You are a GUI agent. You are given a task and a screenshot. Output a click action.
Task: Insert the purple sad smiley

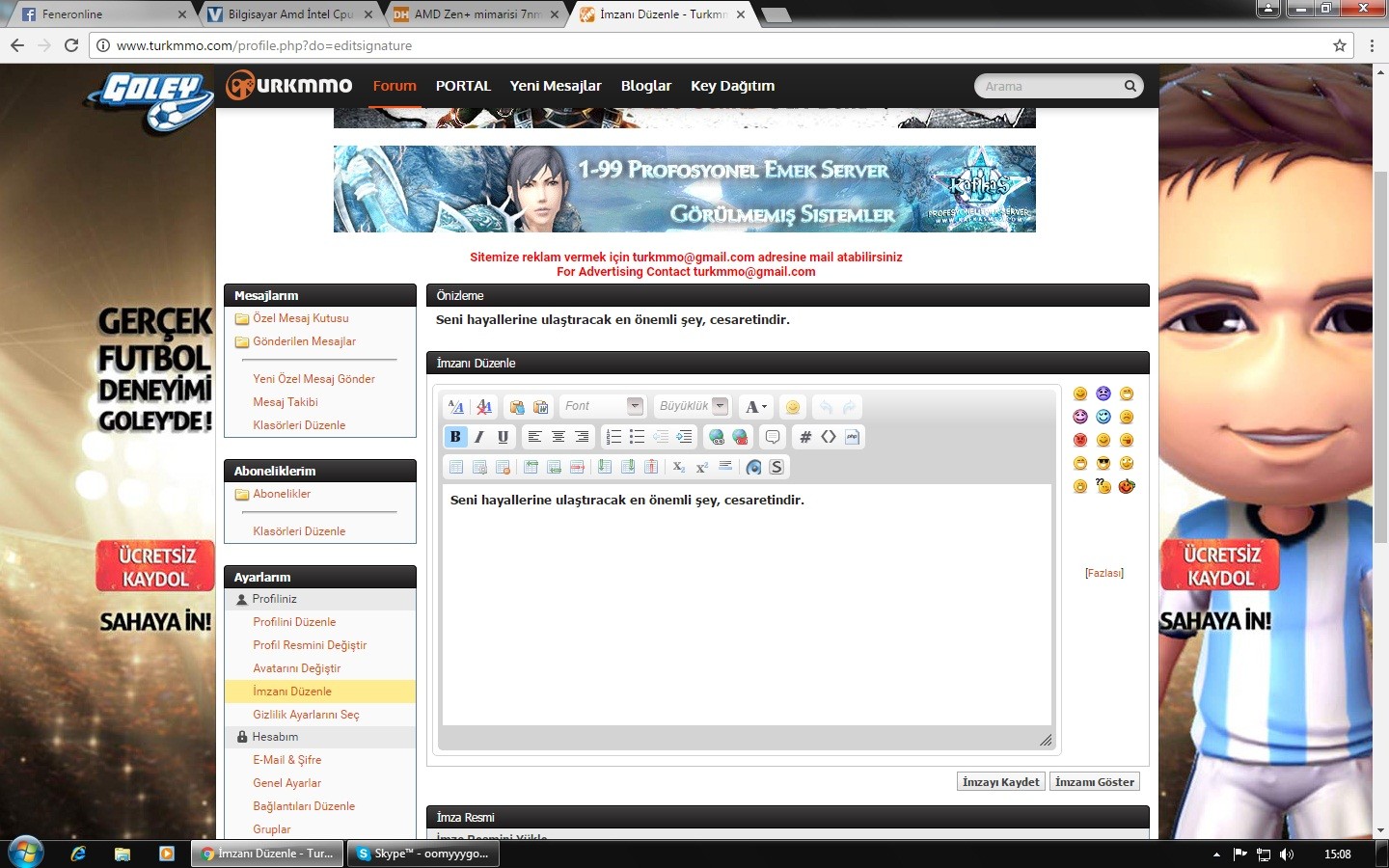[x=1103, y=393]
